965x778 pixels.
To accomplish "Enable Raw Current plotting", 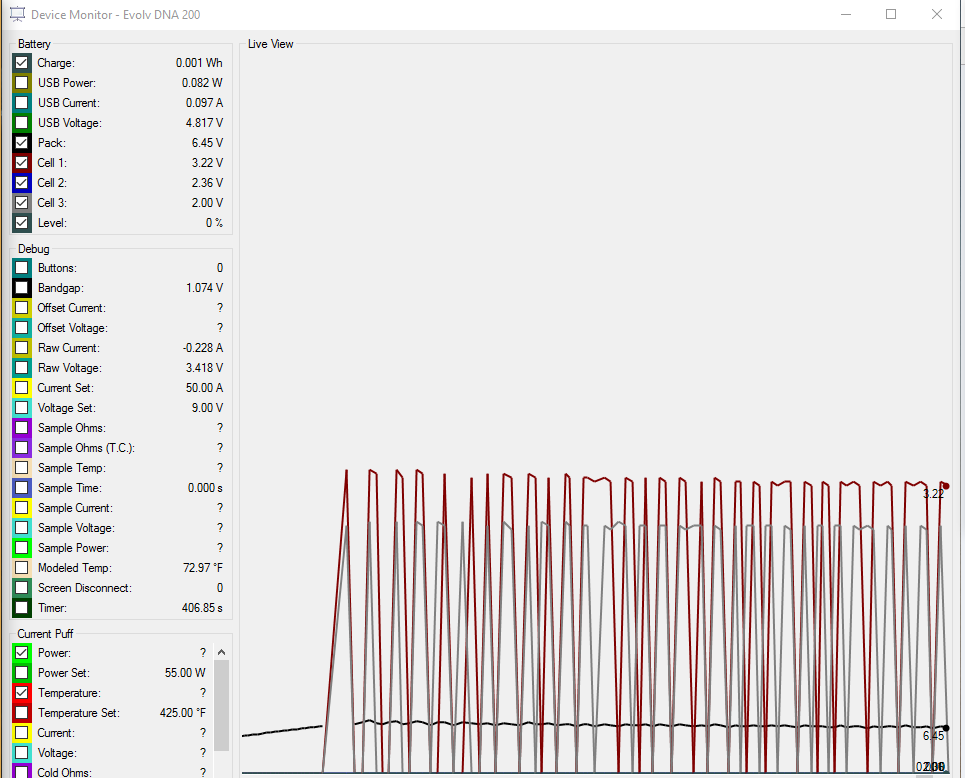I will [22, 348].
